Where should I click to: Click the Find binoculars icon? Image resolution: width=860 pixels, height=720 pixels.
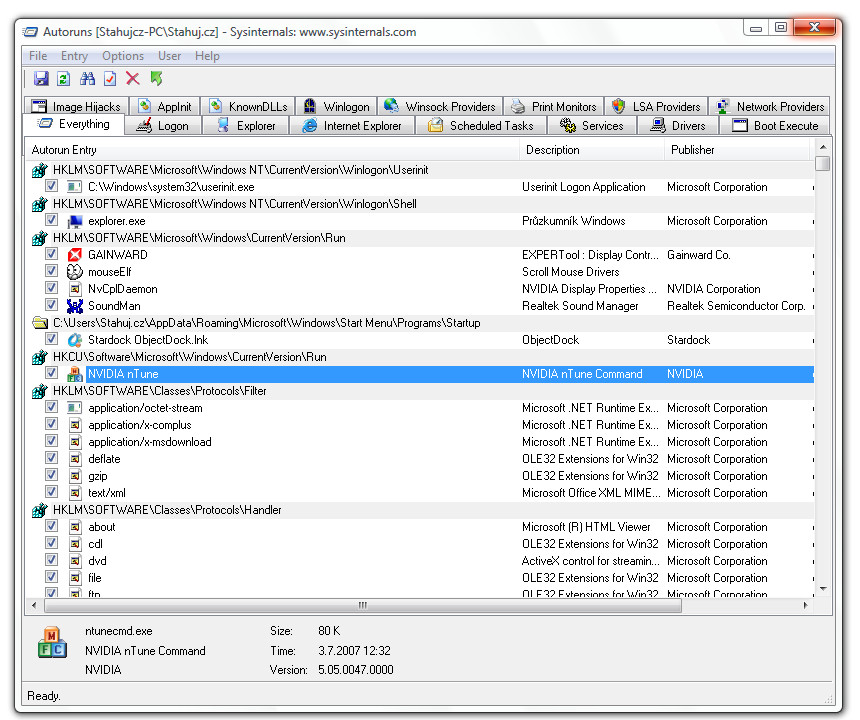pos(87,78)
